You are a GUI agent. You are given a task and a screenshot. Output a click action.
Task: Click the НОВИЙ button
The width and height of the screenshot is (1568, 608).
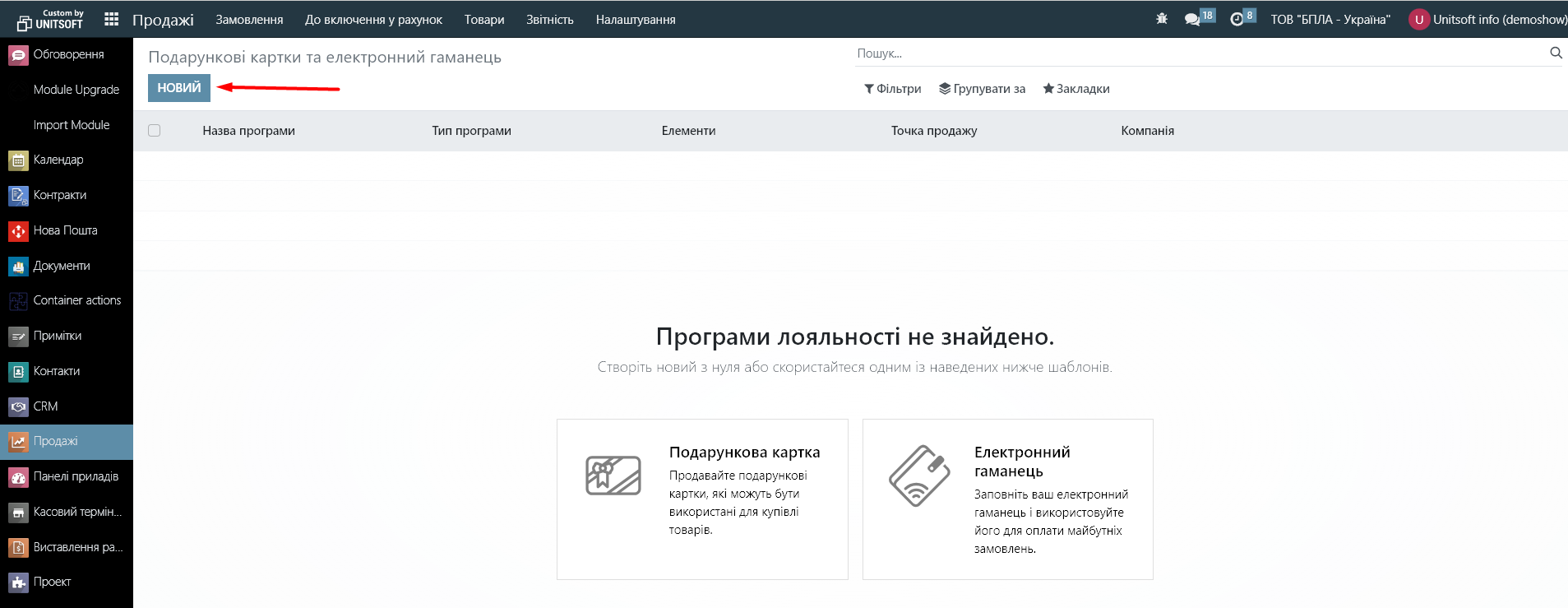[178, 88]
